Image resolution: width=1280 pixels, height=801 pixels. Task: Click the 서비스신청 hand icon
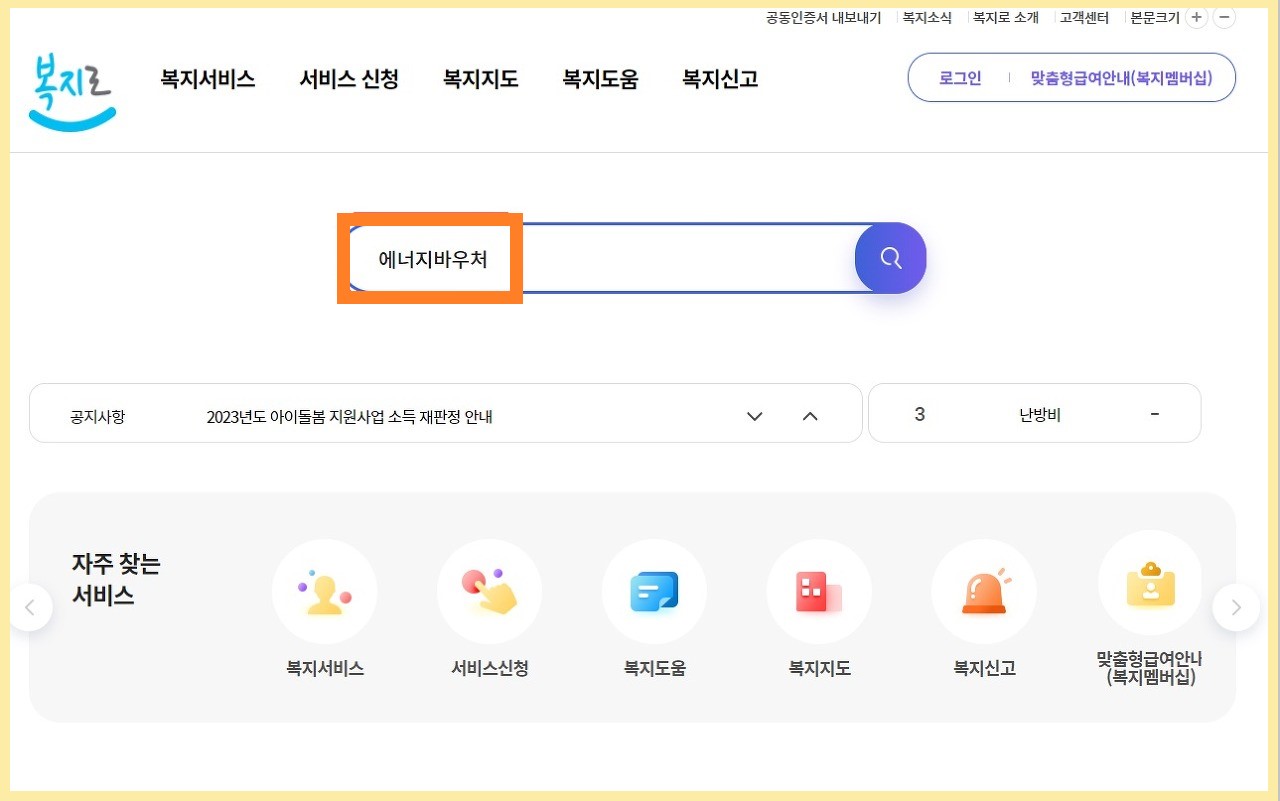click(x=489, y=591)
